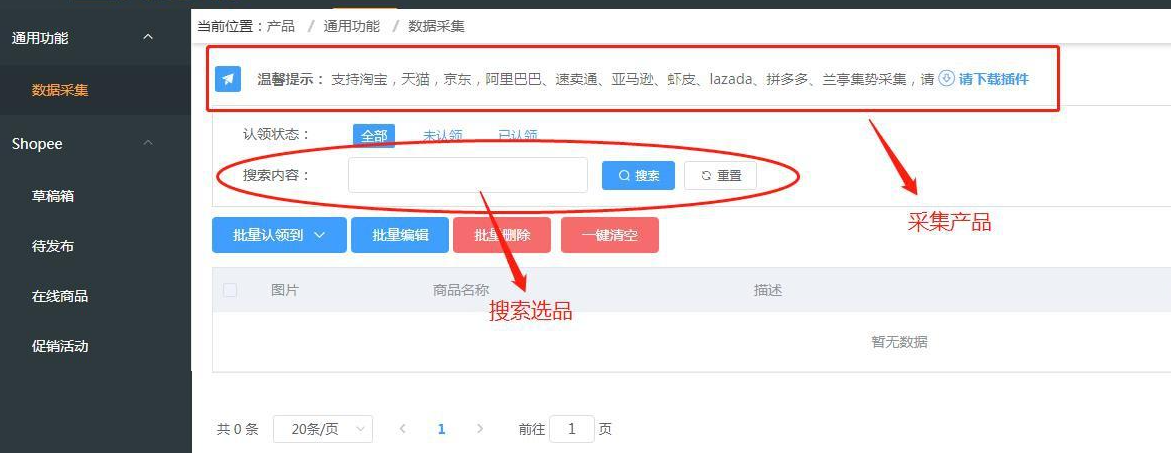
Task: Click the 描述 column header
Action: point(768,290)
